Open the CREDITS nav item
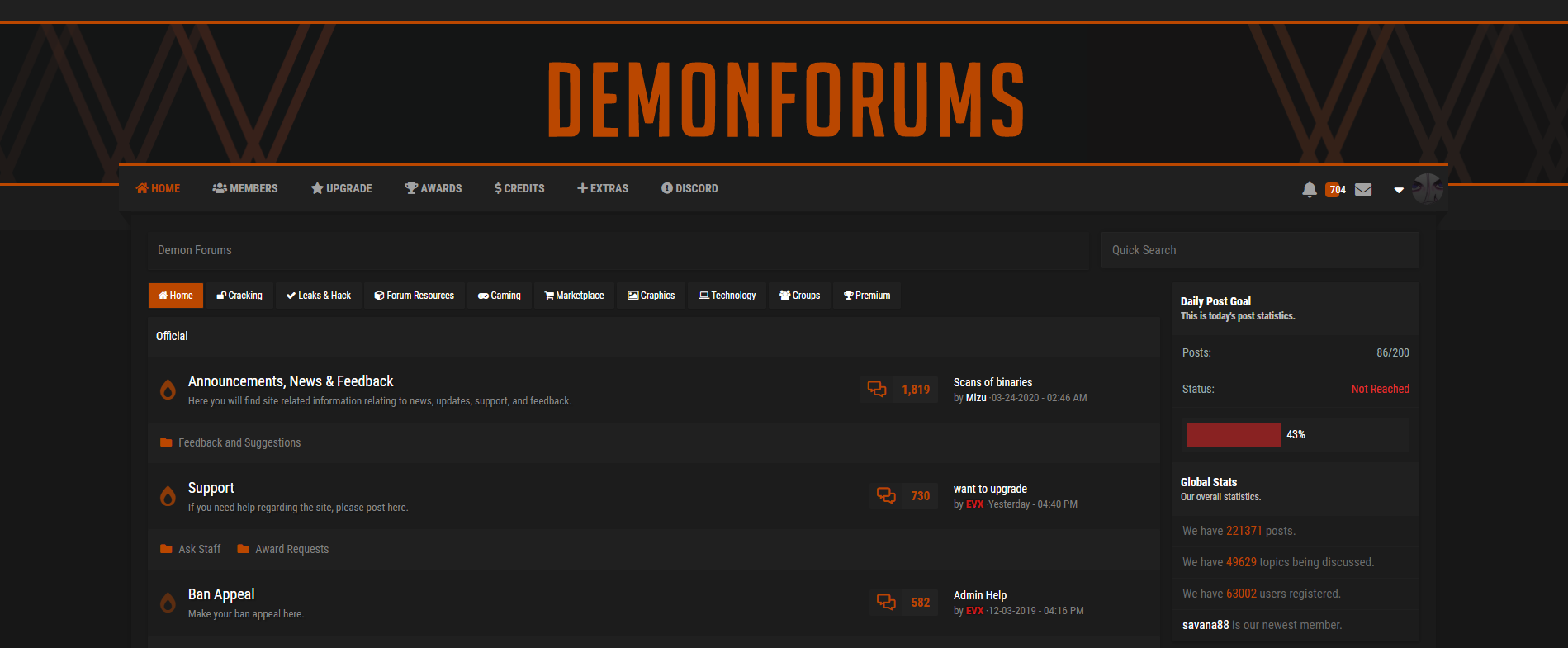The width and height of the screenshot is (1568, 648). pos(519,188)
